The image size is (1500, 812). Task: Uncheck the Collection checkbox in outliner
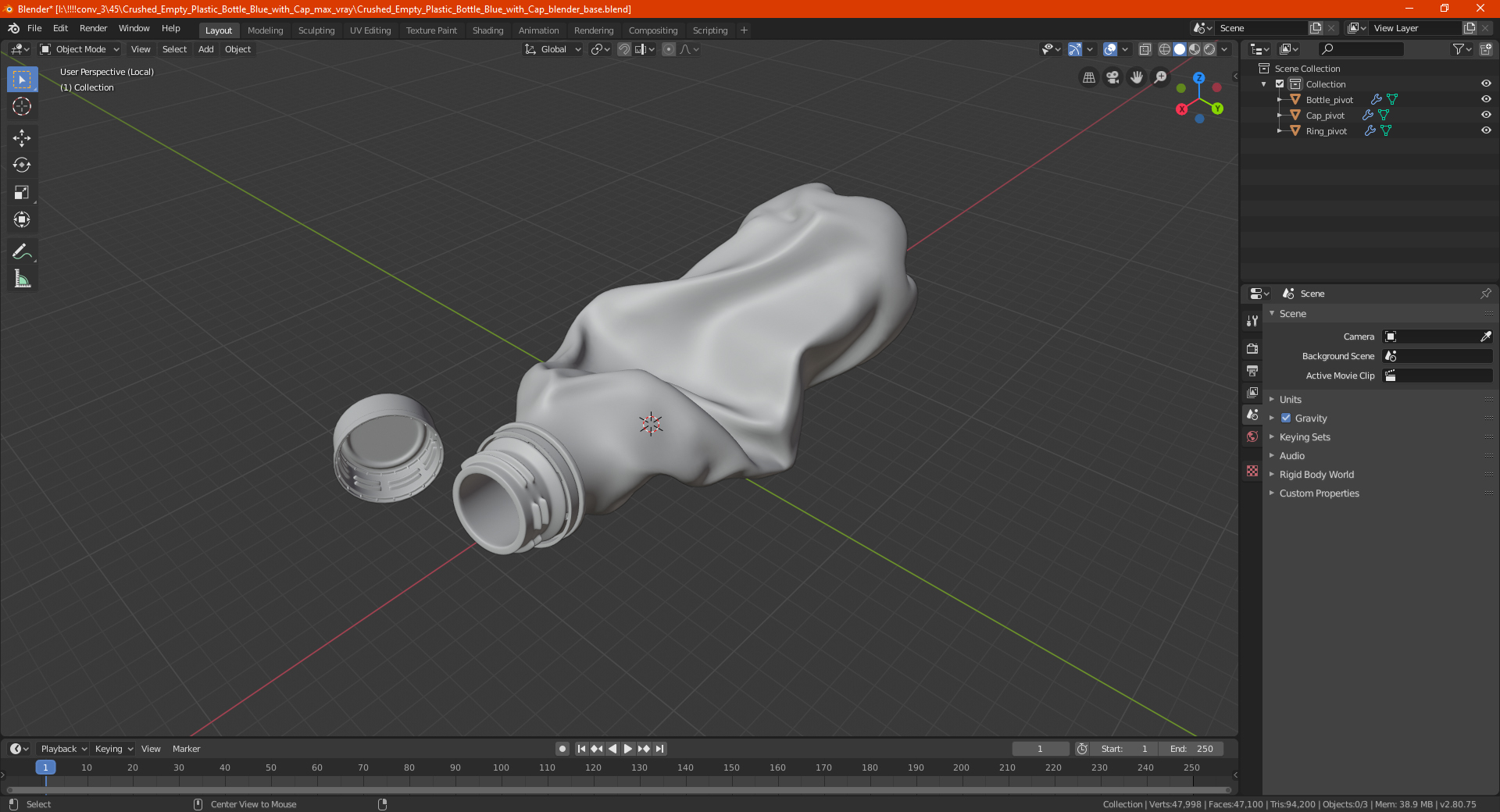click(1280, 84)
